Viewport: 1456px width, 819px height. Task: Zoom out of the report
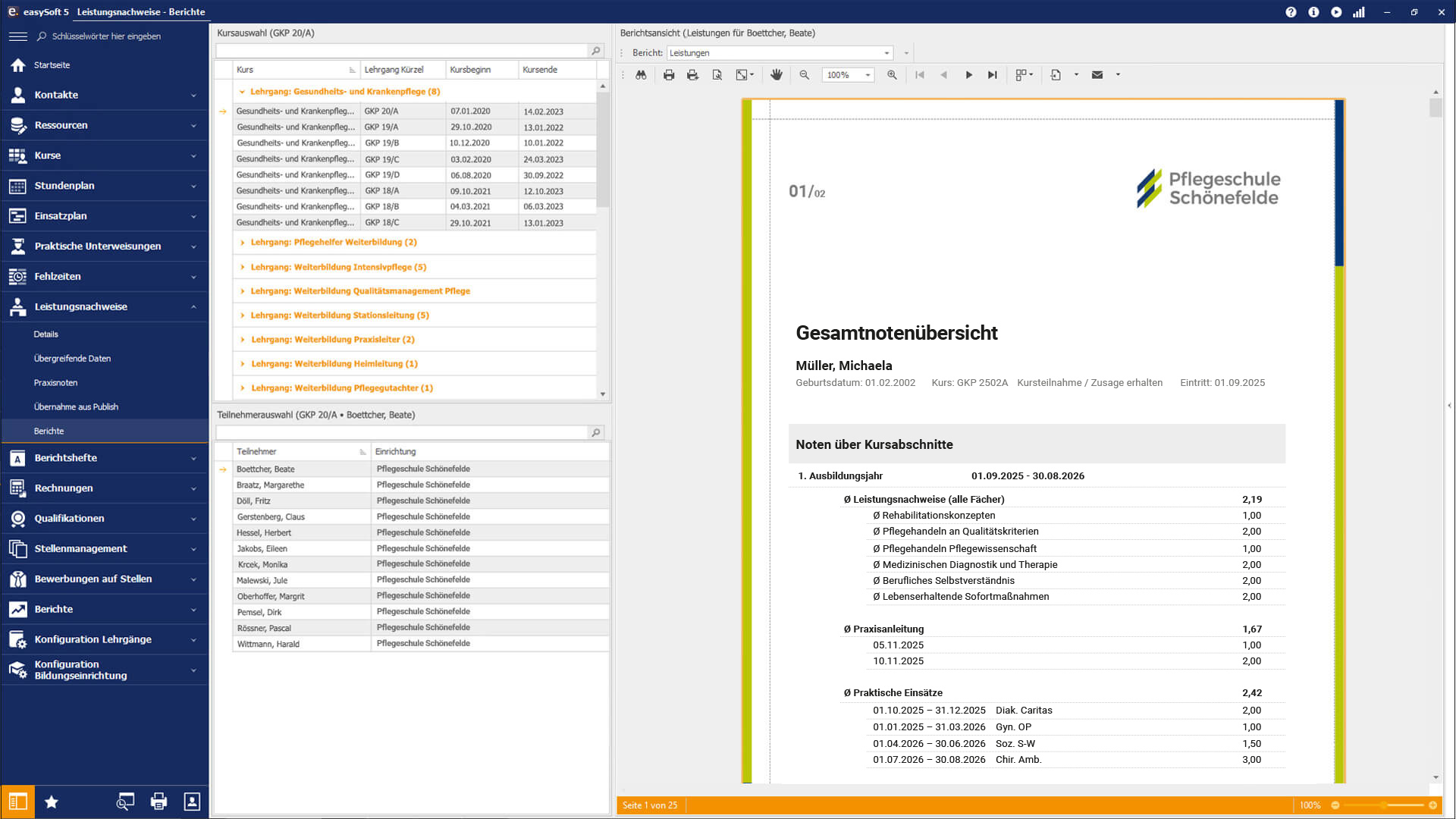[x=805, y=75]
